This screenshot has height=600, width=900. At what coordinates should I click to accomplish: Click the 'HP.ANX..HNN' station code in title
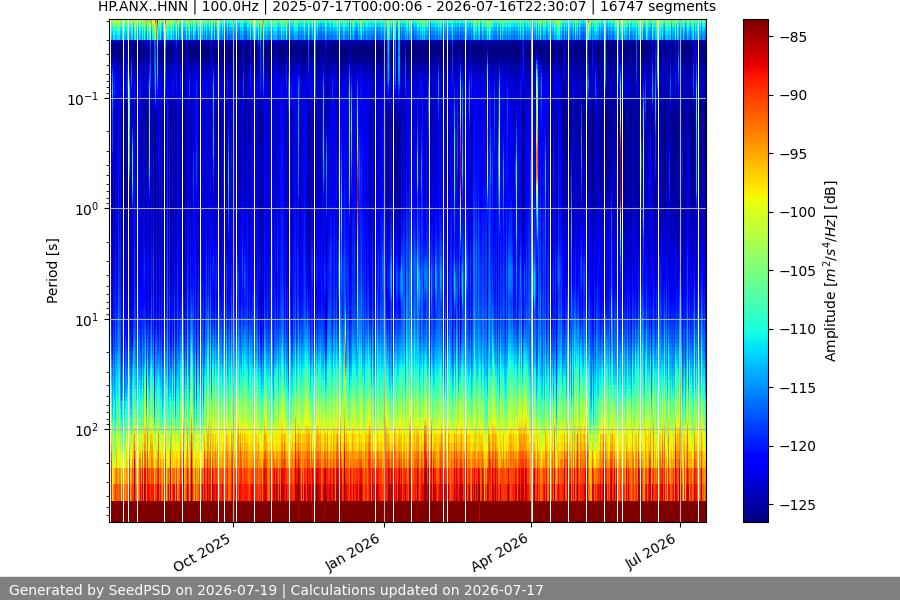[143, 7]
